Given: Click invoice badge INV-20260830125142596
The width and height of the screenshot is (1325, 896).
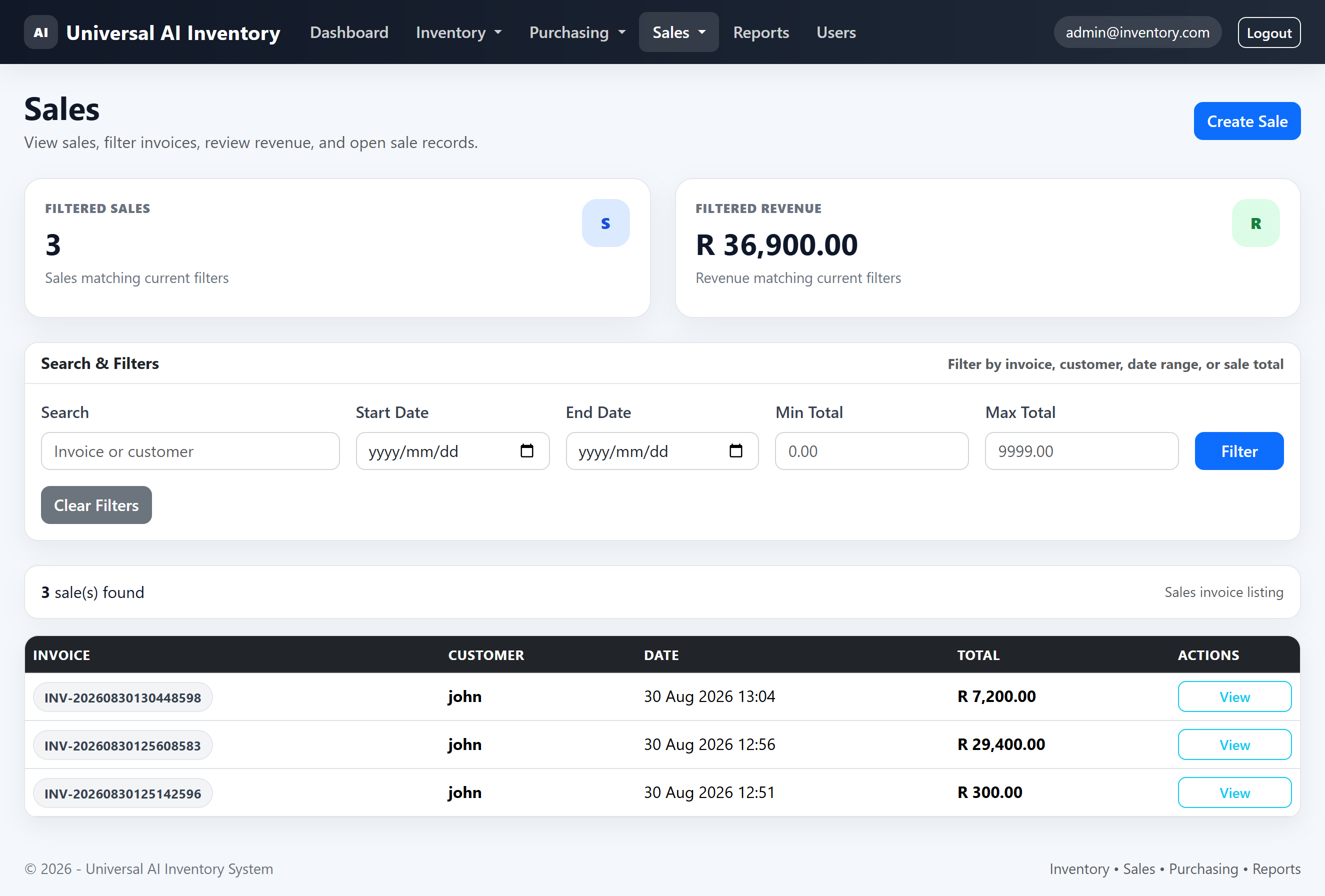Looking at the screenshot, I should (x=122, y=793).
